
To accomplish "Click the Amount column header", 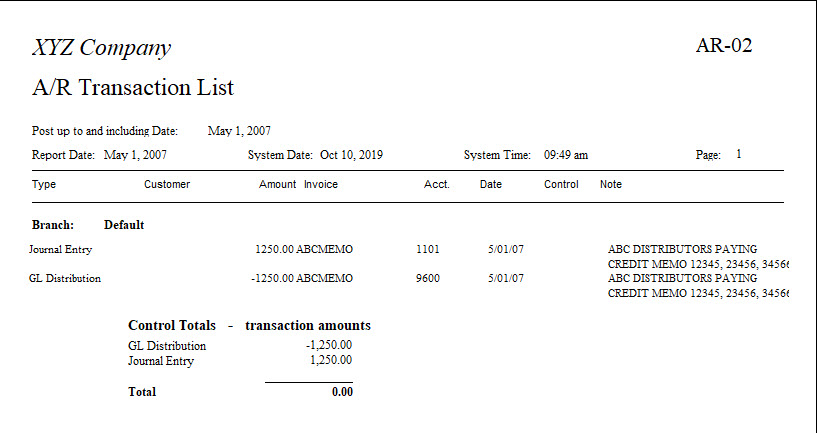I will coord(277,184).
